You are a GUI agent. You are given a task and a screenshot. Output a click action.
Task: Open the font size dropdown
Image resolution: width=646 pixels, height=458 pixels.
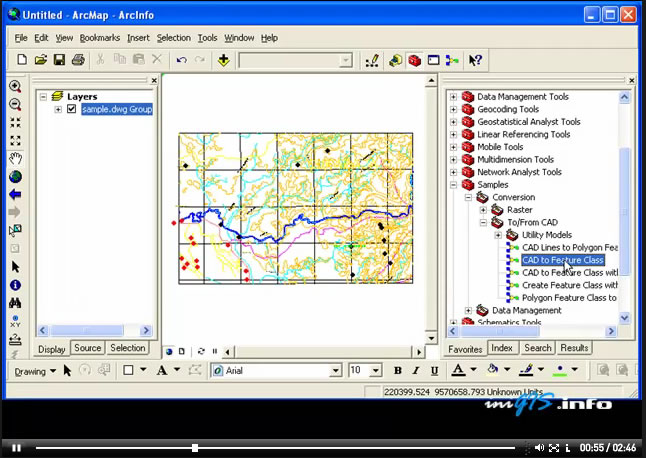375,371
